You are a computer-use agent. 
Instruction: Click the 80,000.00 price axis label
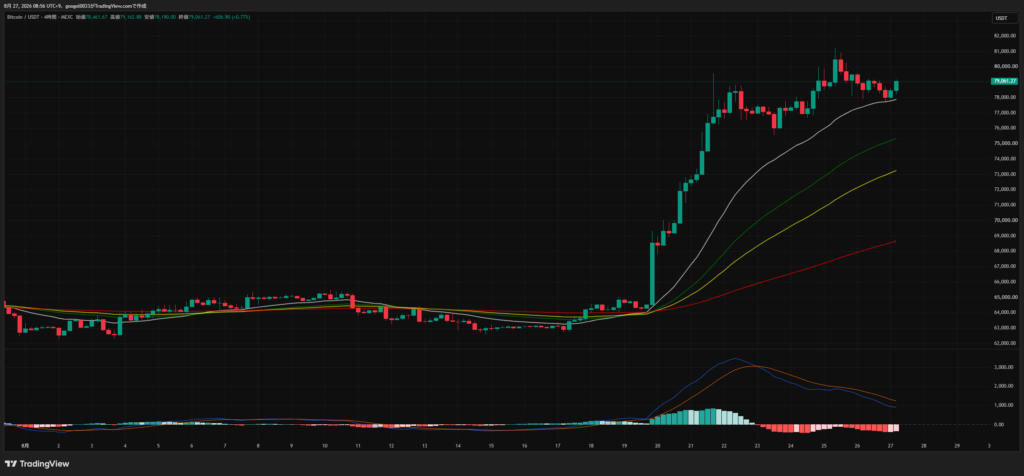pyautogui.click(x=1004, y=66)
